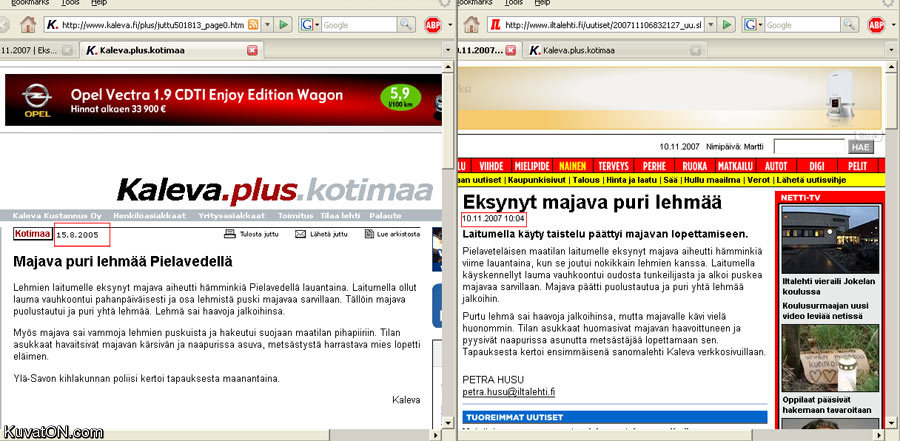
Task: Open Palaute link in Kaleva navigation bar
Action: (x=385, y=216)
